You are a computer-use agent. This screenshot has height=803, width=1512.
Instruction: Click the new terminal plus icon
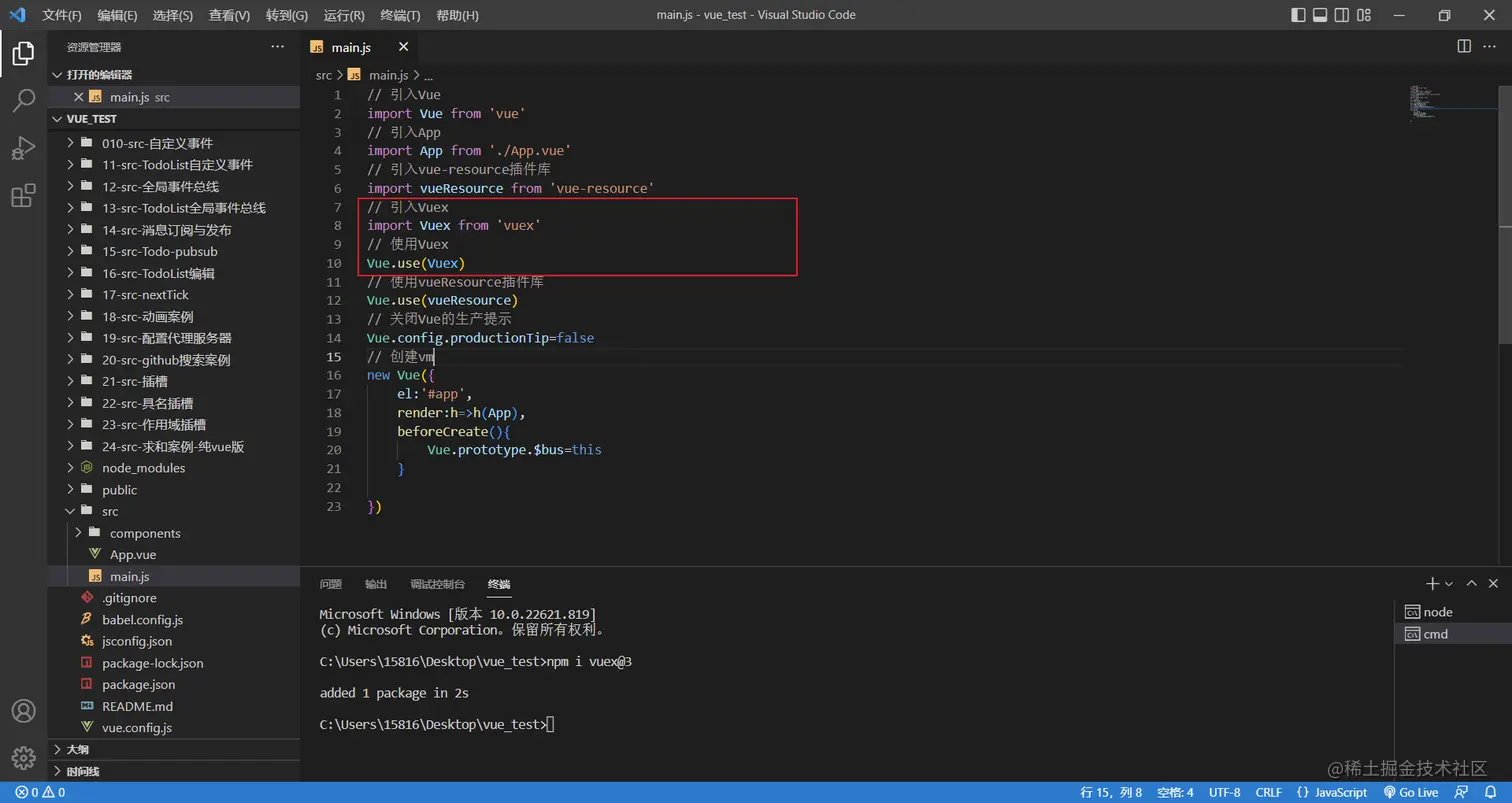[1432, 583]
